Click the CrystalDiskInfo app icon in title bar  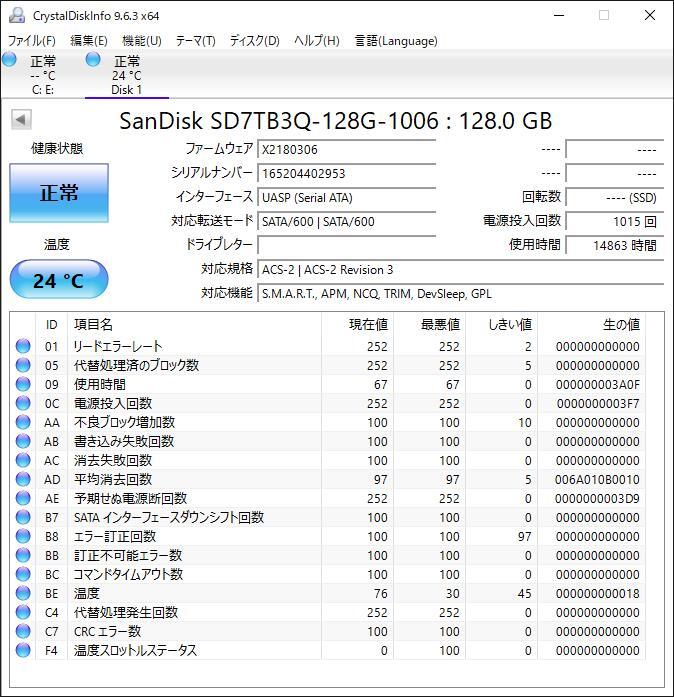point(16,15)
